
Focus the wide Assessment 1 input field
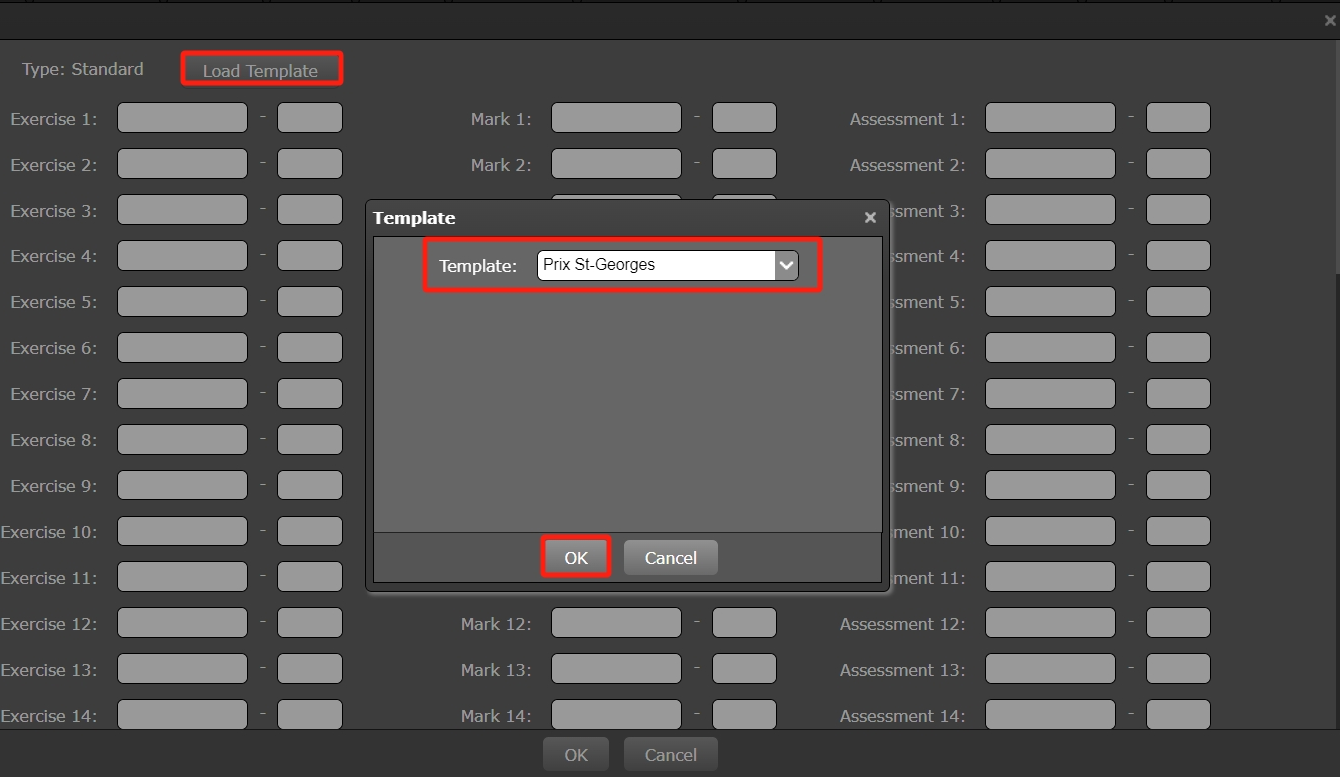point(1050,118)
